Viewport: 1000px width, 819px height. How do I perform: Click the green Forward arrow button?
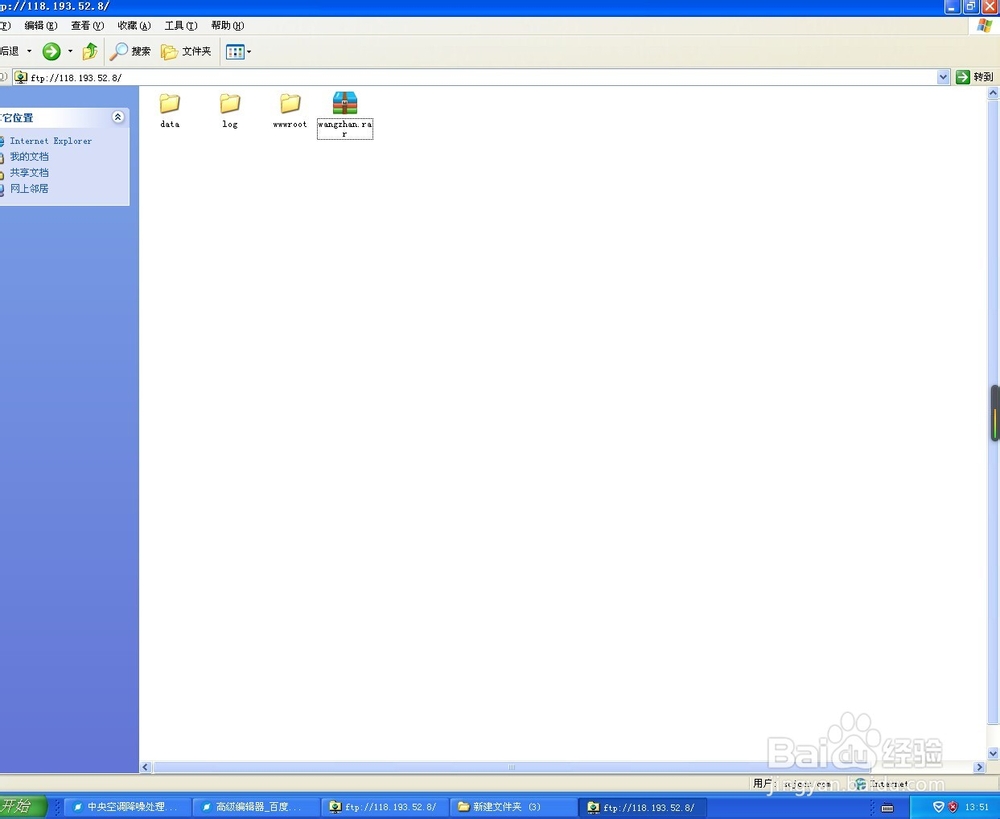tap(52, 51)
